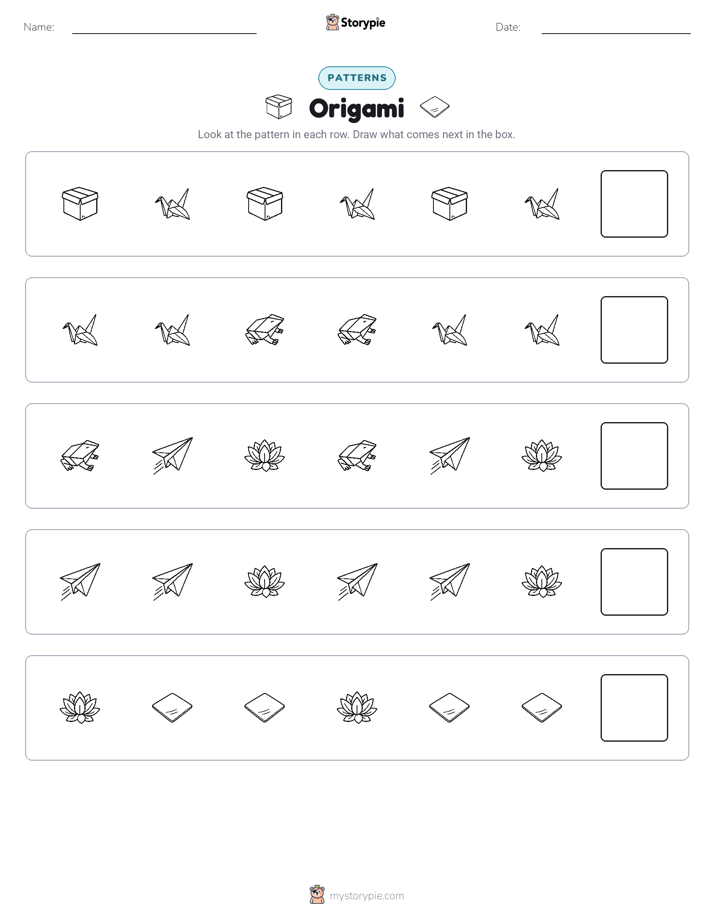The image size is (714, 924).
Task: Click the first paper plane in row three
Action: click(x=173, y=456)
